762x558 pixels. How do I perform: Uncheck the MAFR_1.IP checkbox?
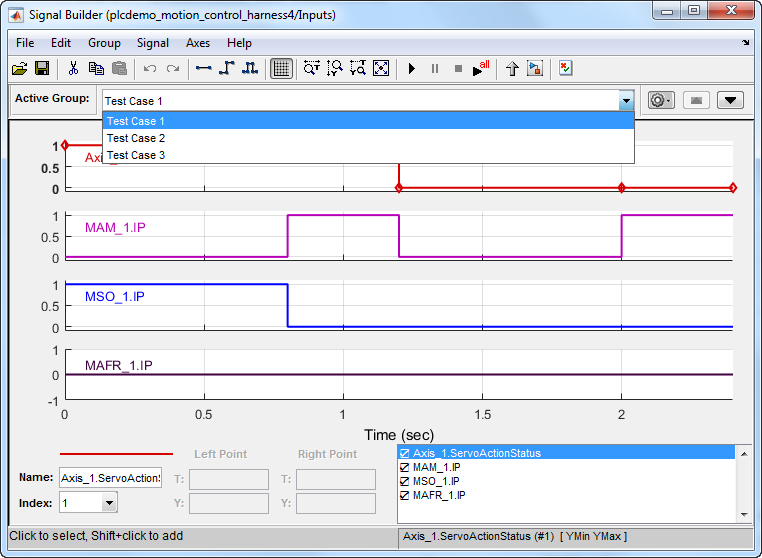coord(404,496)
